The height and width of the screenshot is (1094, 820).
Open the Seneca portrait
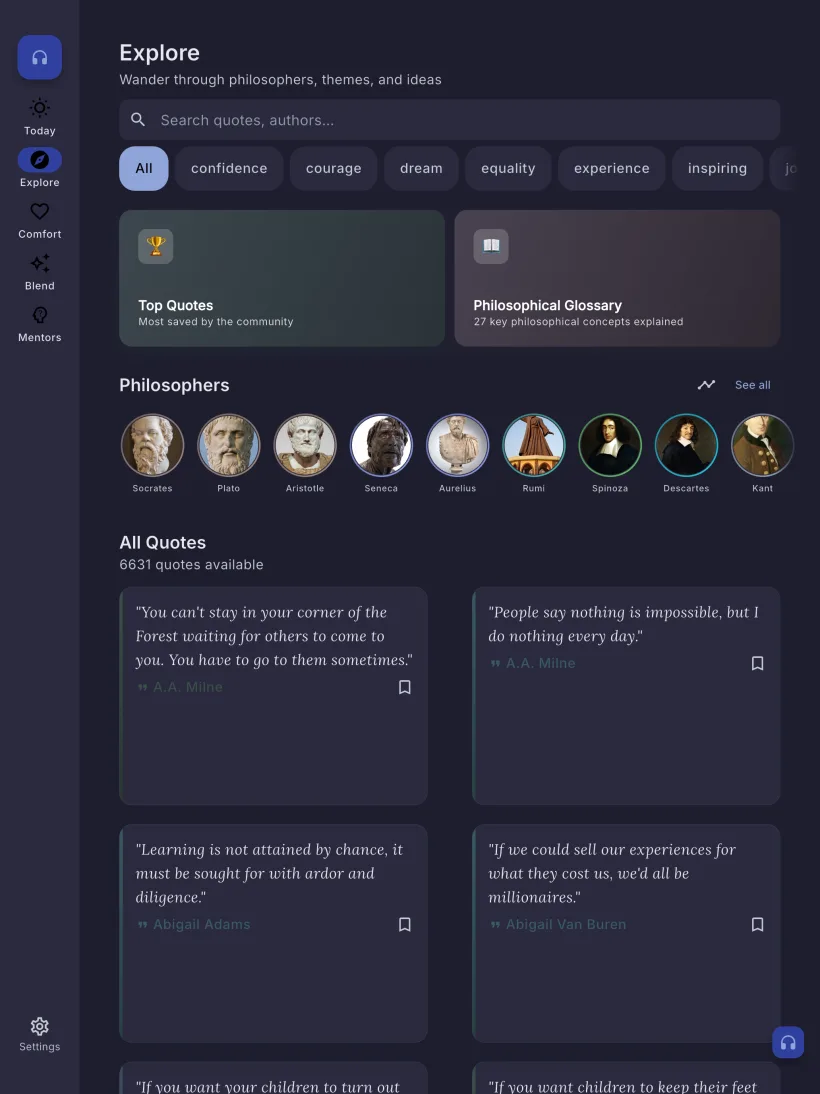click(381, 445)
